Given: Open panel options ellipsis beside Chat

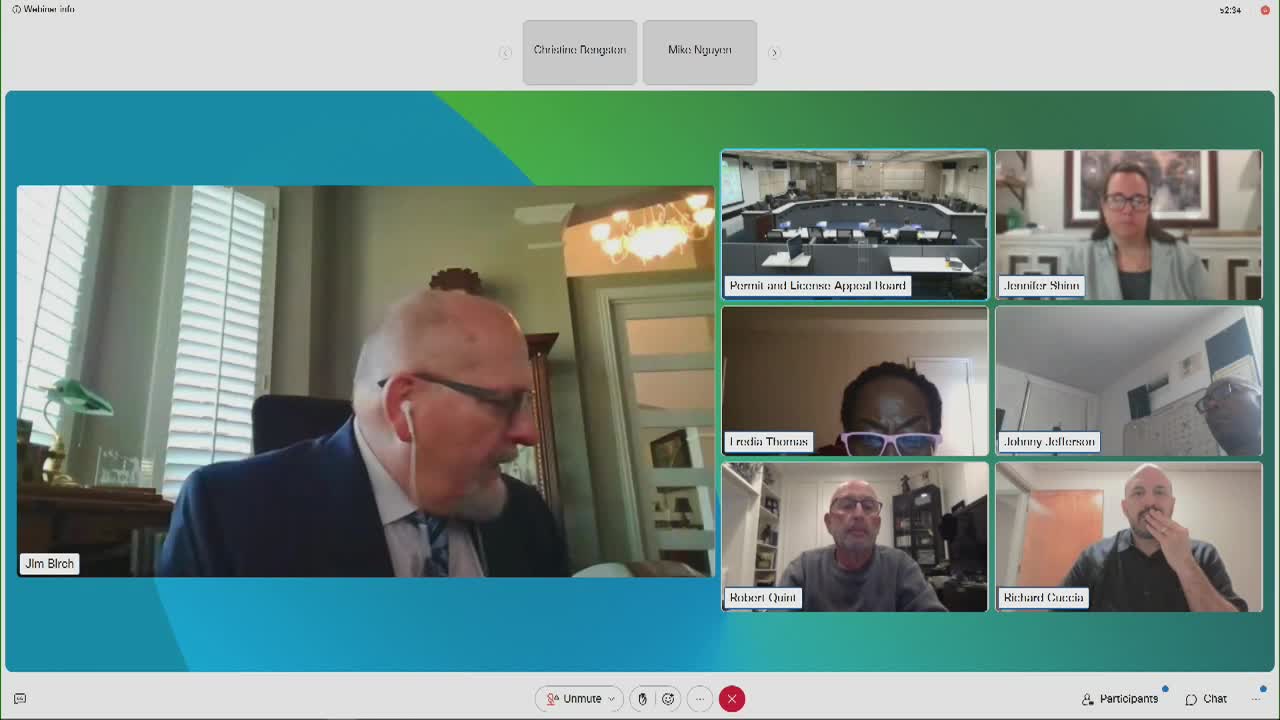Looking at the screenshot, I should (1256, 699).
